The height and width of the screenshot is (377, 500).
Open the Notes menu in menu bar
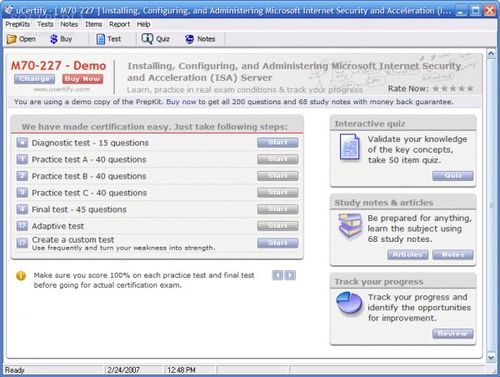[69, 24]
